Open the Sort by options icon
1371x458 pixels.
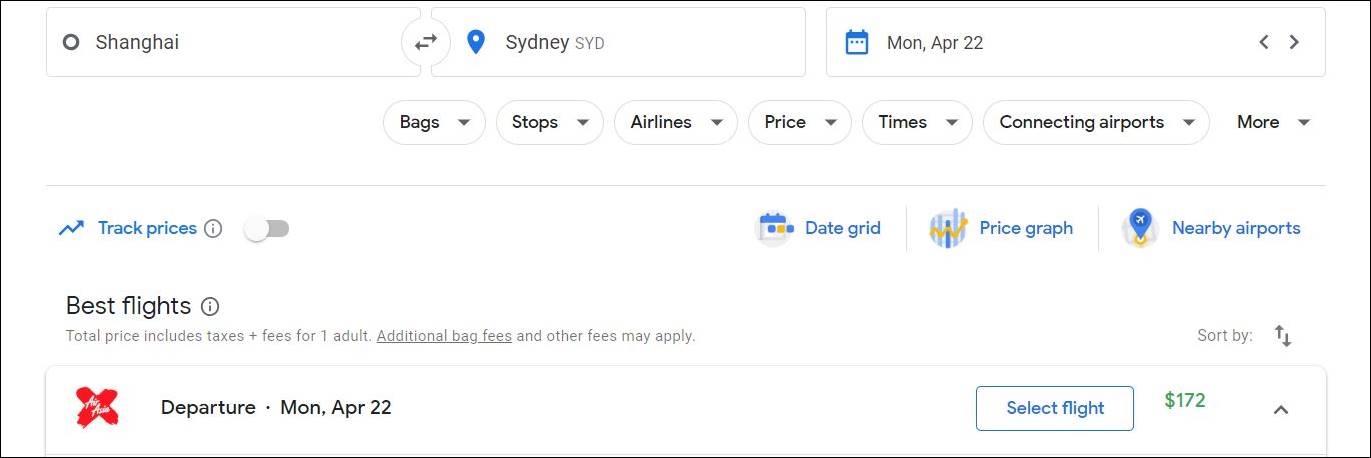point(1283,336)
